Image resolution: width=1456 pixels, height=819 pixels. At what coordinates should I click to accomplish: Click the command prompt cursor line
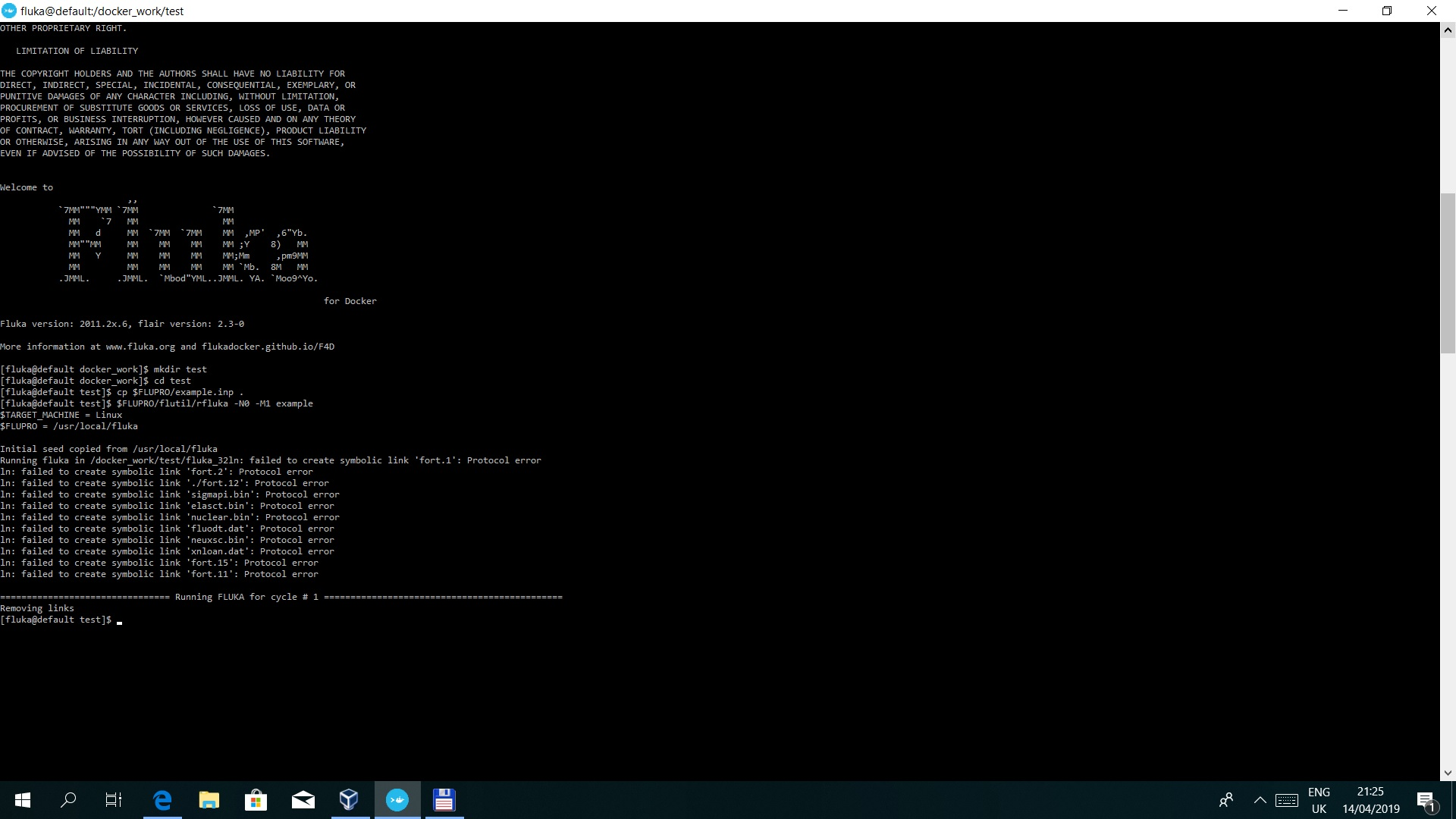[61, 620]
